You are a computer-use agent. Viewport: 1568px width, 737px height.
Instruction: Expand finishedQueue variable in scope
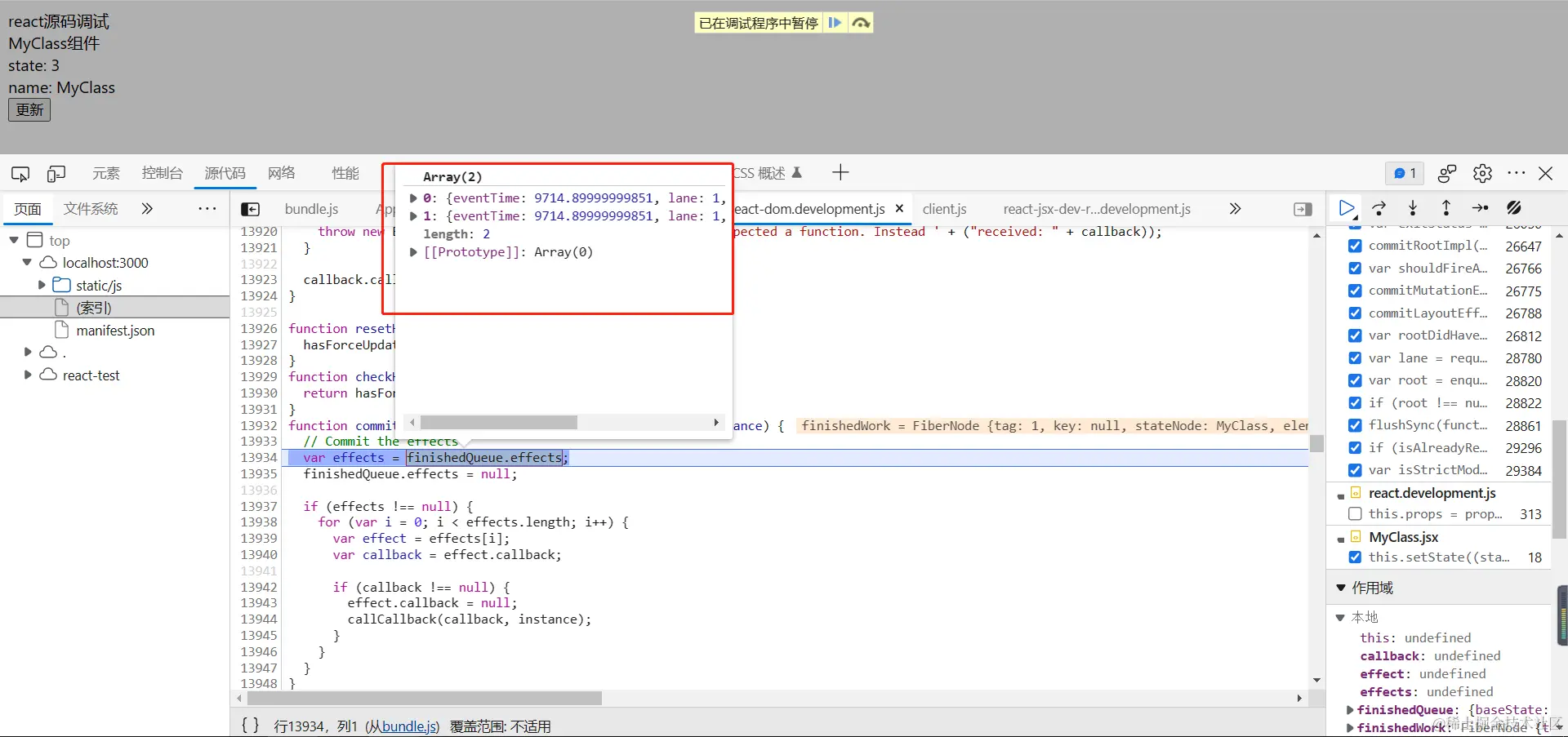[x=1350, y=710]
